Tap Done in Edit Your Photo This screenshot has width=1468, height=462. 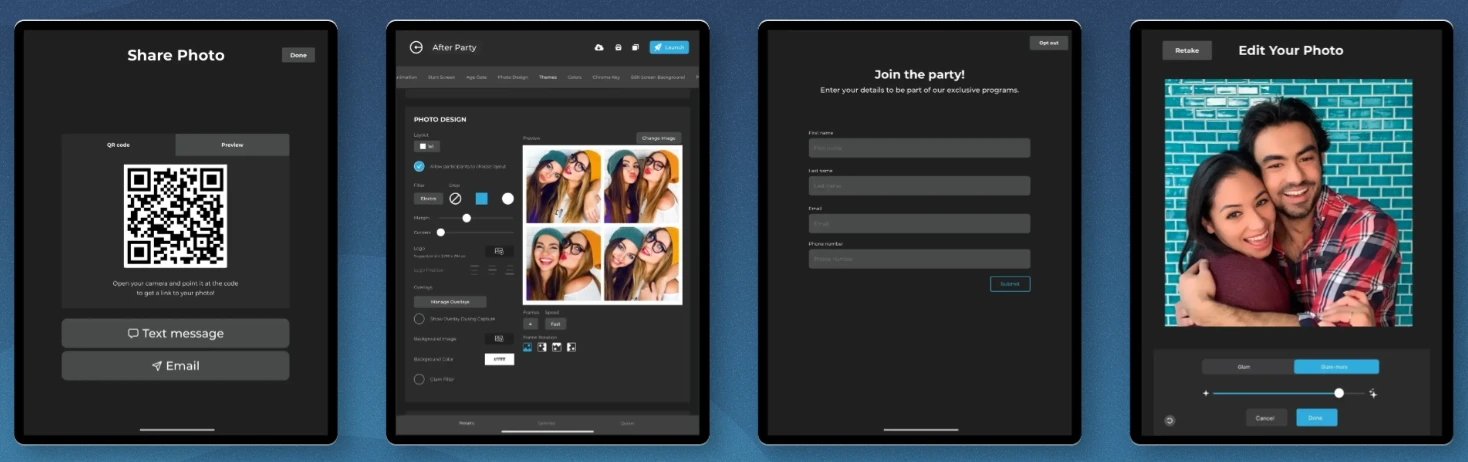point(1316,418)
